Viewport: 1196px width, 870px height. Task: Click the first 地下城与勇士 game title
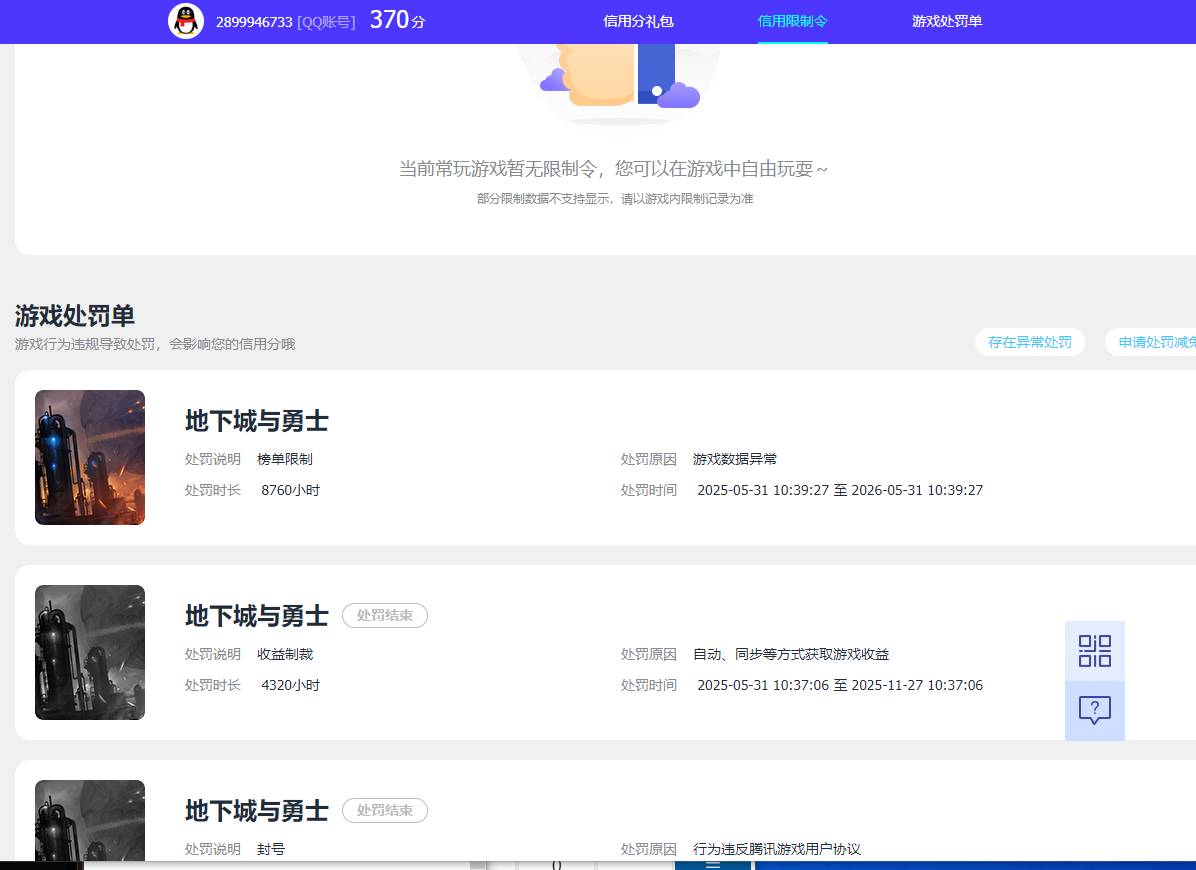coord(257,422)
